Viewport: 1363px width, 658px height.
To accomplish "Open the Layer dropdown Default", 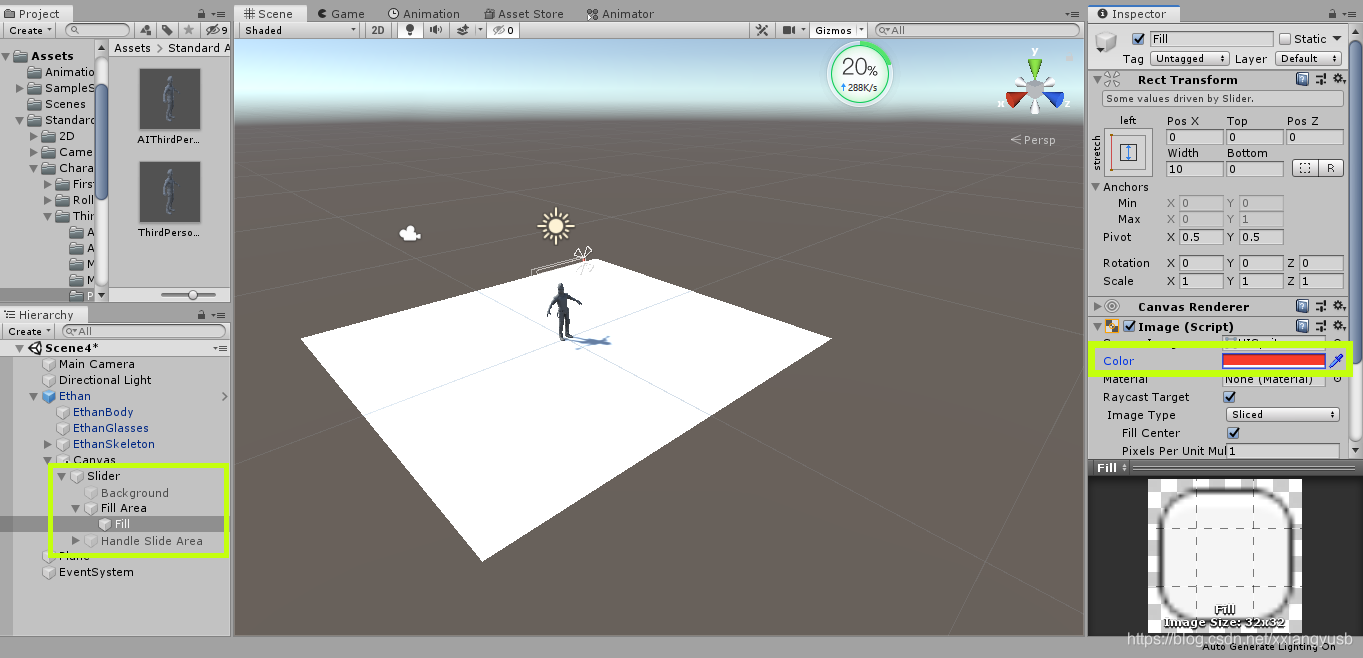I will click(1307, 59).
